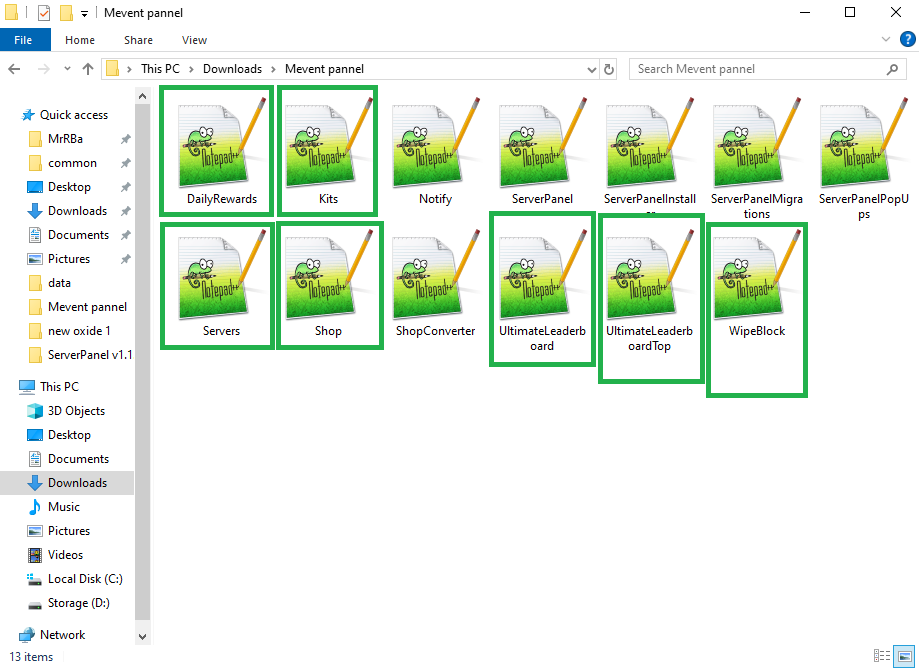
Task: Select the ServerPanelInstall file icon
Action: [x=649, y=144]
